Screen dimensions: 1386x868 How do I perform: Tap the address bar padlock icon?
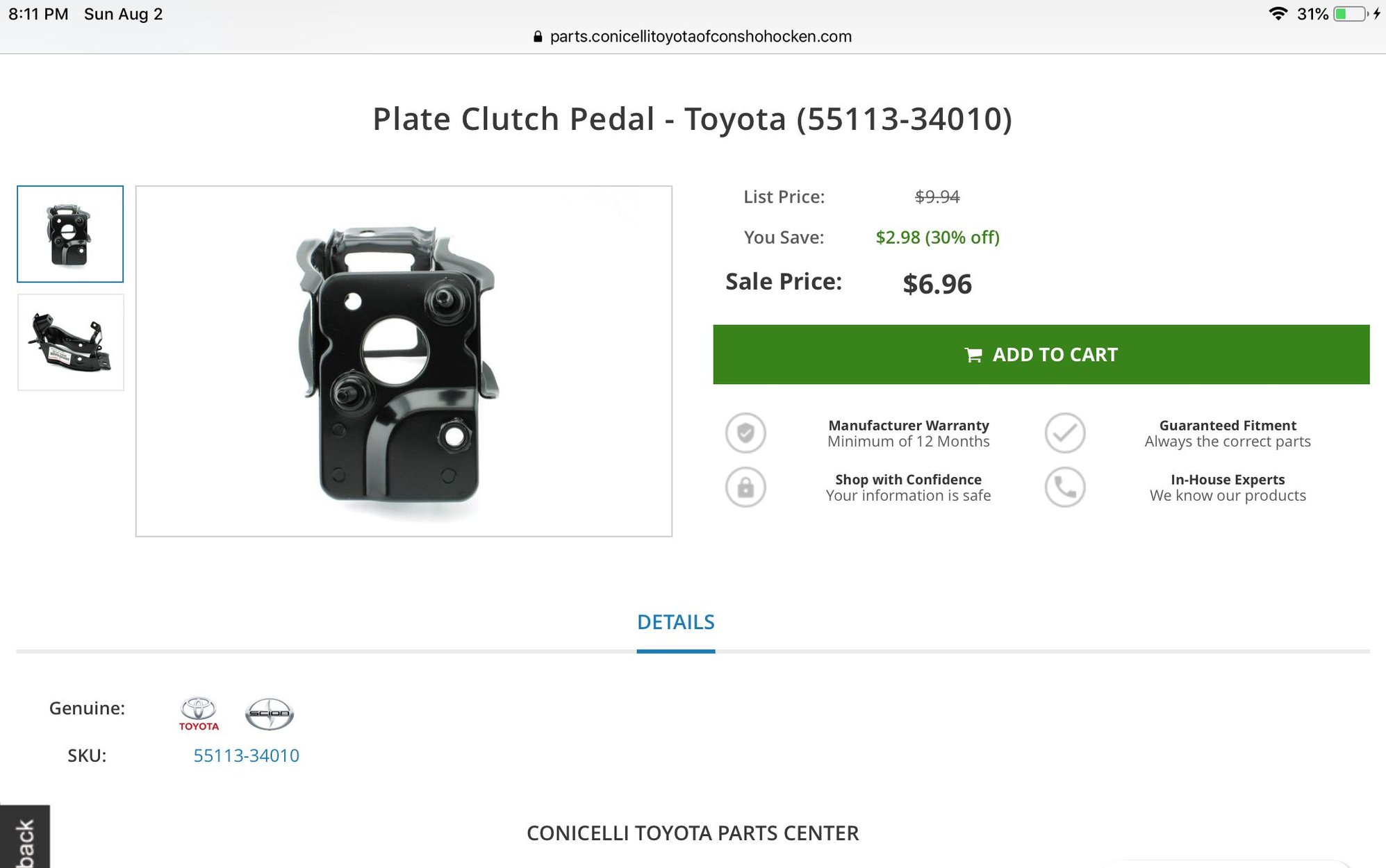538,37
